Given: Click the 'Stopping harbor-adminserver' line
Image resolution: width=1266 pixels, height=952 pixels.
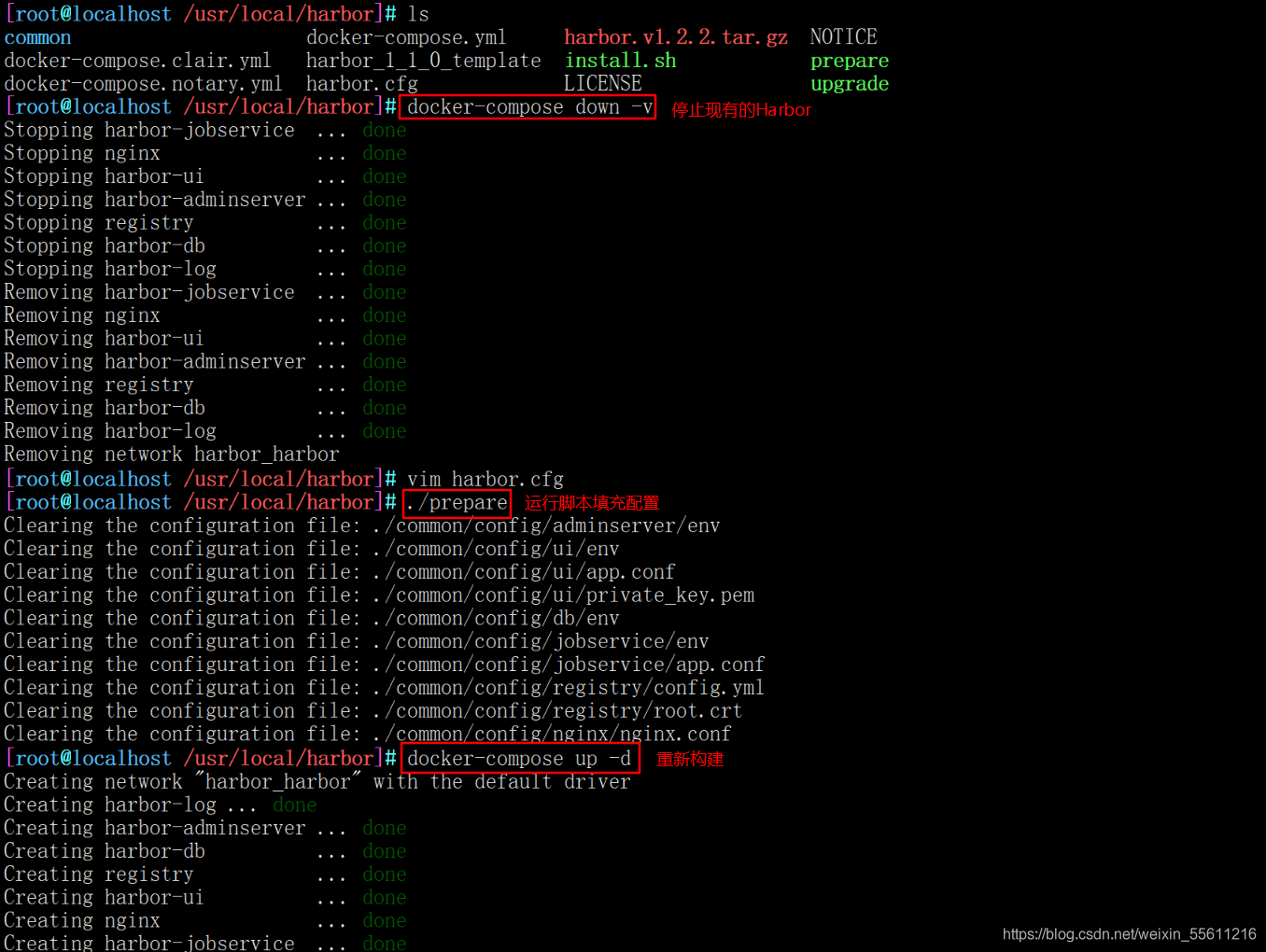Looking at the screenshot, I should point(205,200).
